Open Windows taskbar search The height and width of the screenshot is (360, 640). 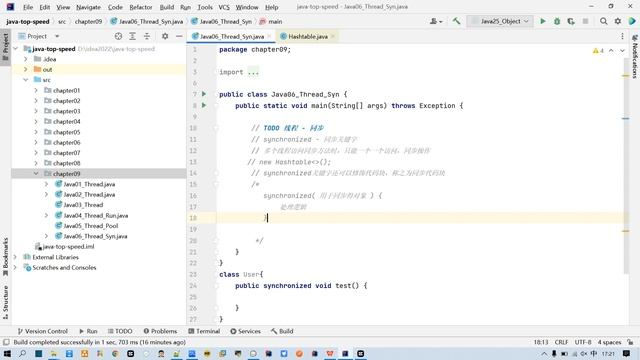(x=22, y=353)
